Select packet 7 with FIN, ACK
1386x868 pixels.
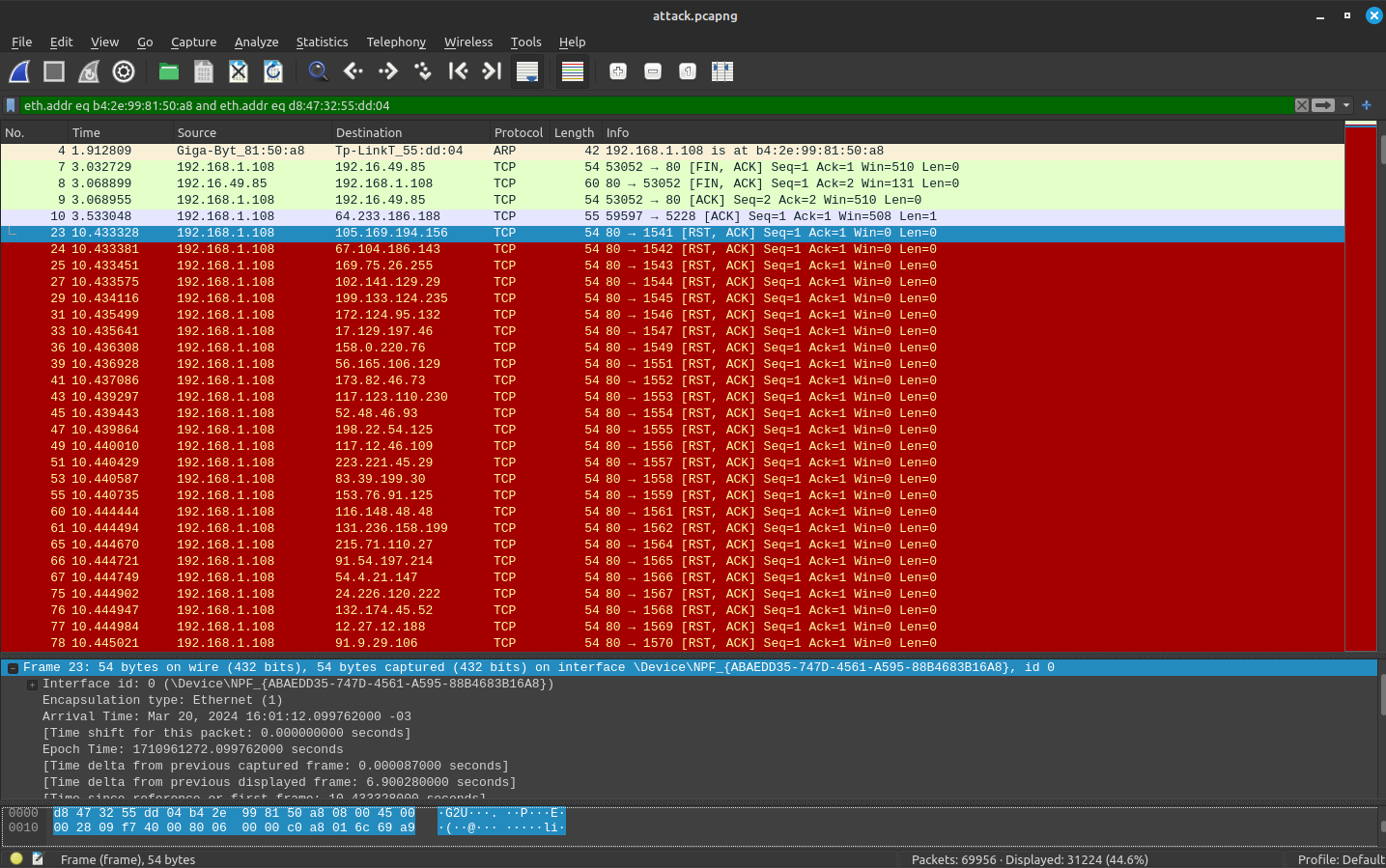pos(672,167)
